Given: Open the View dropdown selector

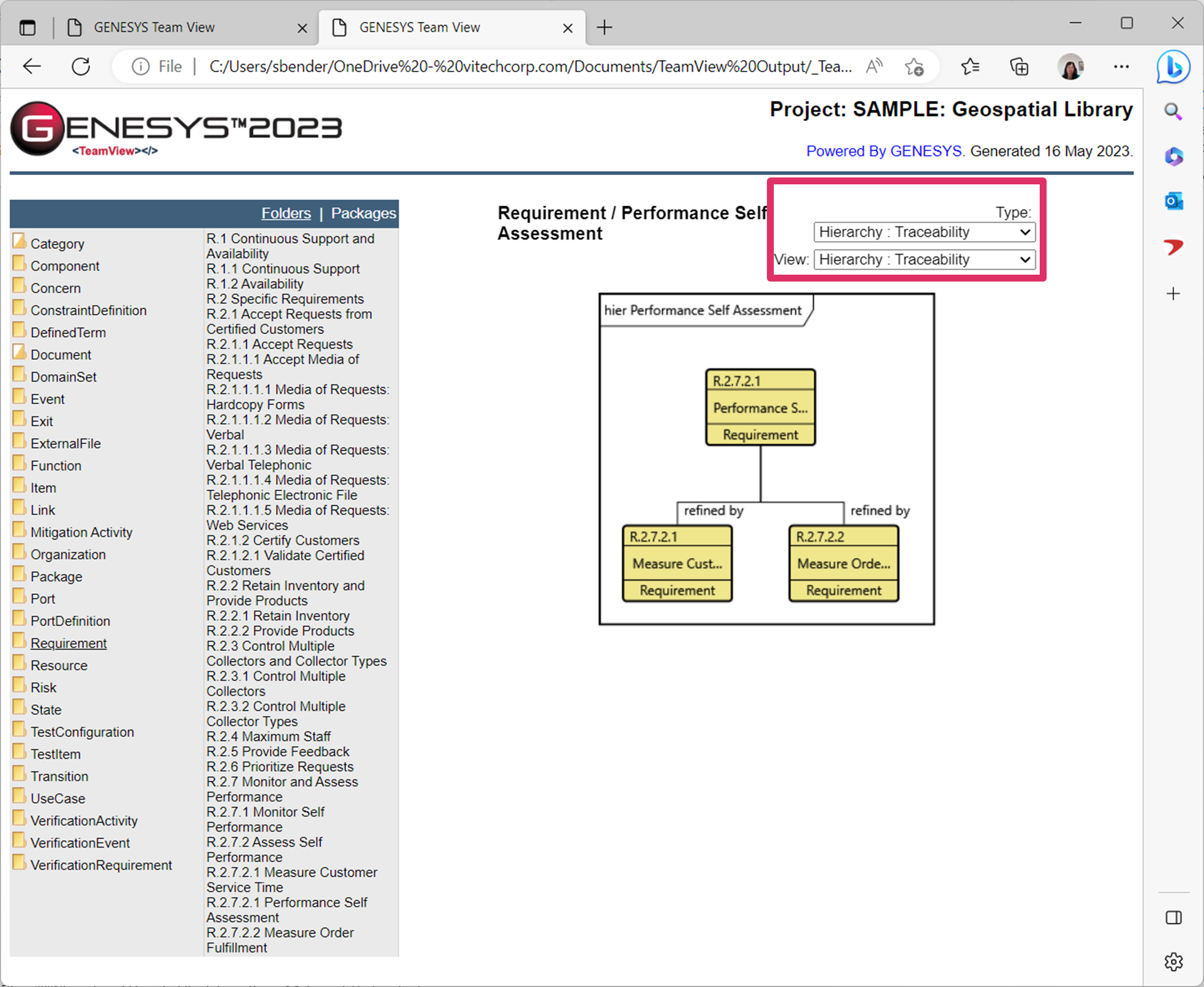Looking at the screenshot, I should pos(924,260).
